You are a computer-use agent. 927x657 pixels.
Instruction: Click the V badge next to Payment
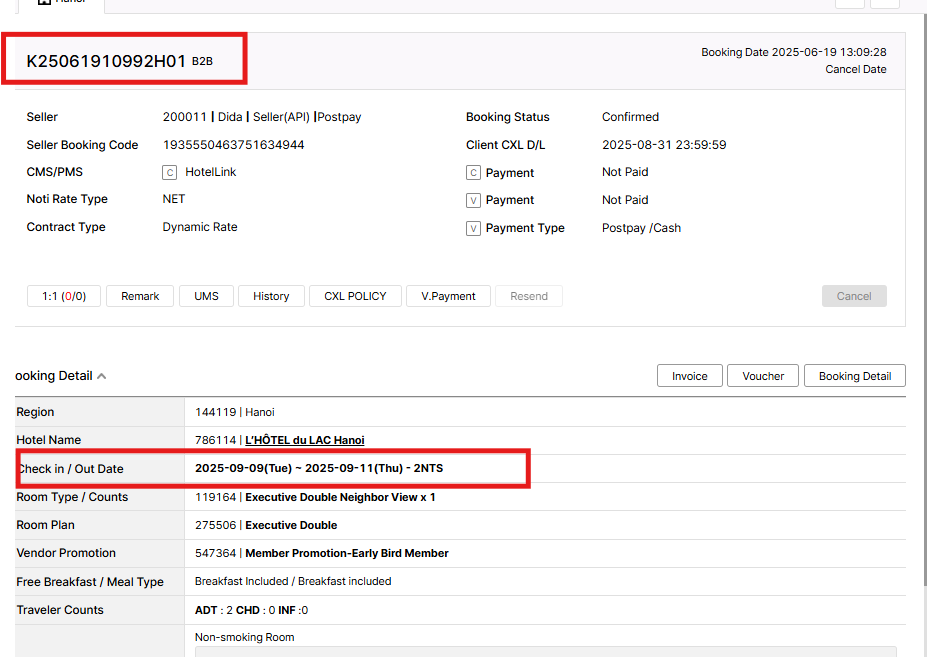coord(474,200)
